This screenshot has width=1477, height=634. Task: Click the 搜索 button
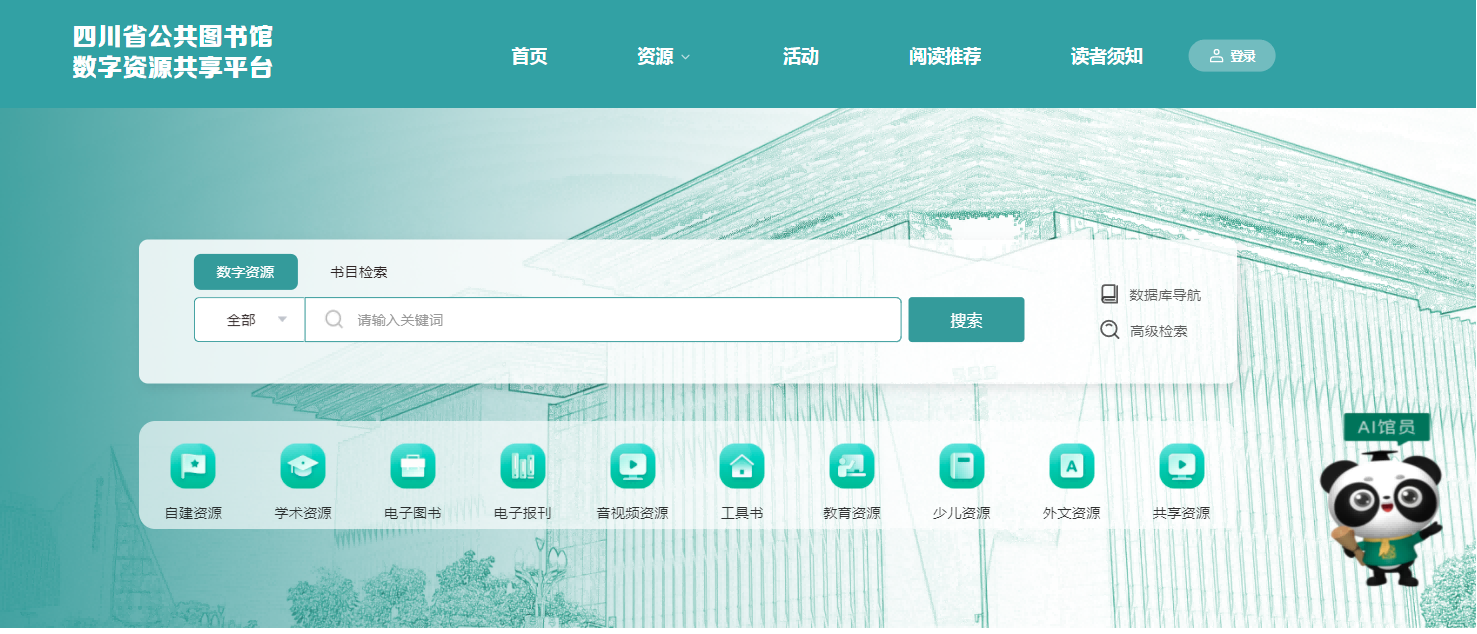[966, 320]
